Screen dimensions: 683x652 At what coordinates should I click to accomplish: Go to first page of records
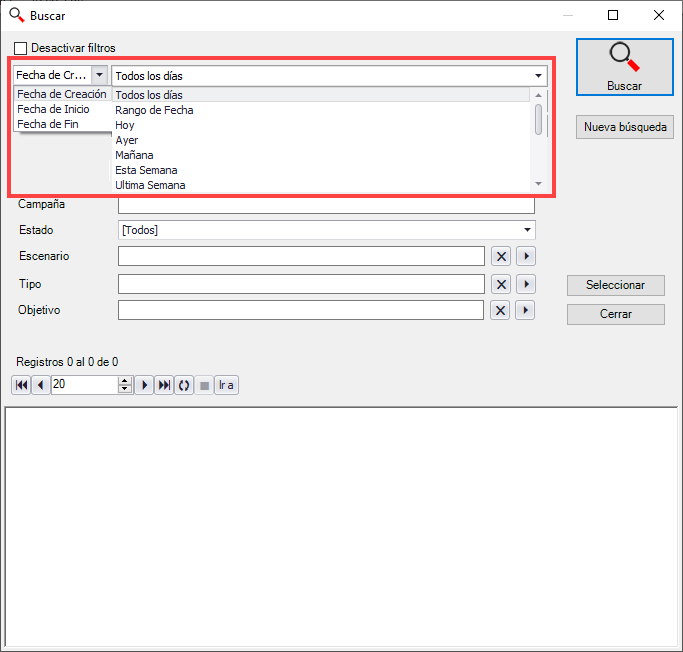pyautogui.click(x=21, y=385)
